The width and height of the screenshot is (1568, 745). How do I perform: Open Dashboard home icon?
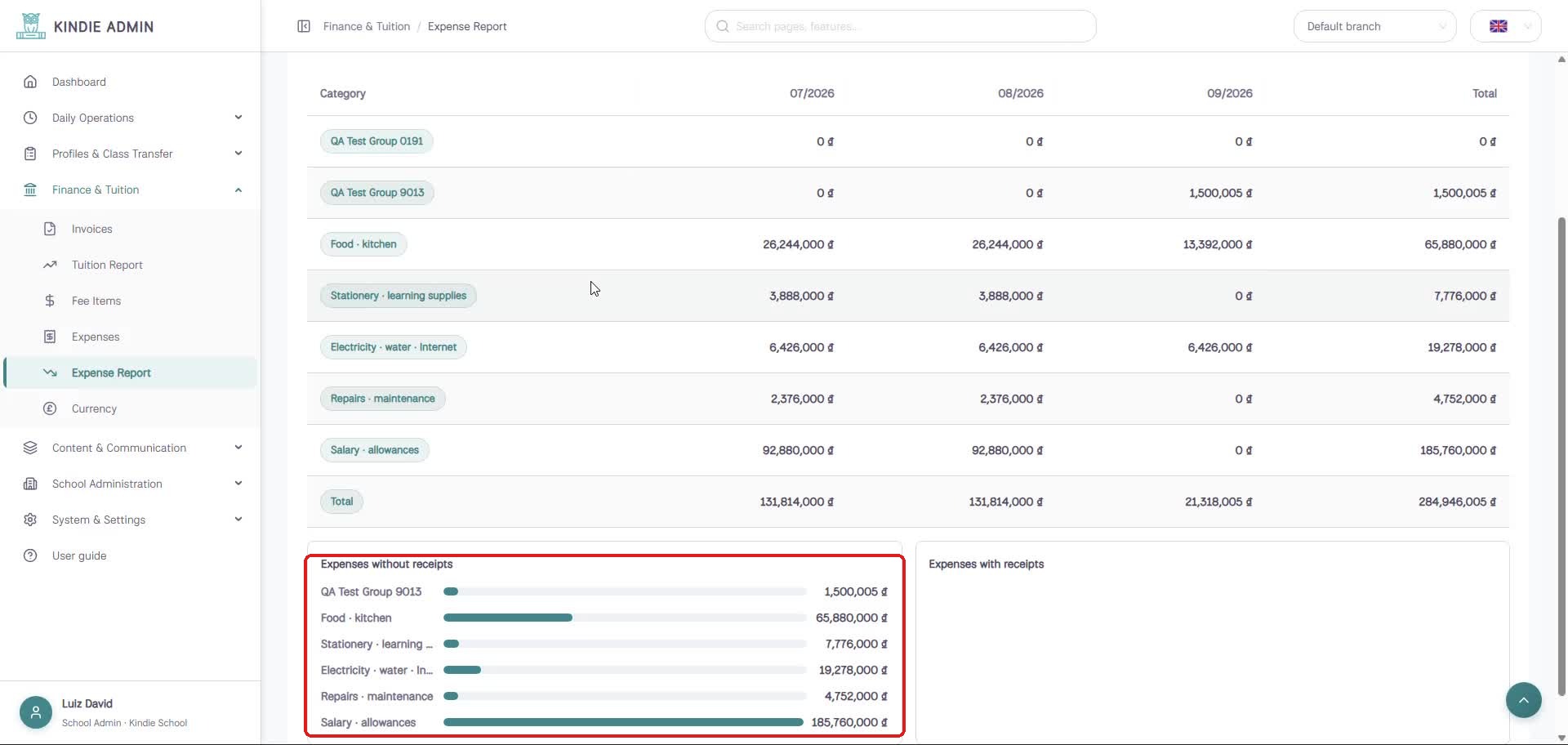pos(30,82)
